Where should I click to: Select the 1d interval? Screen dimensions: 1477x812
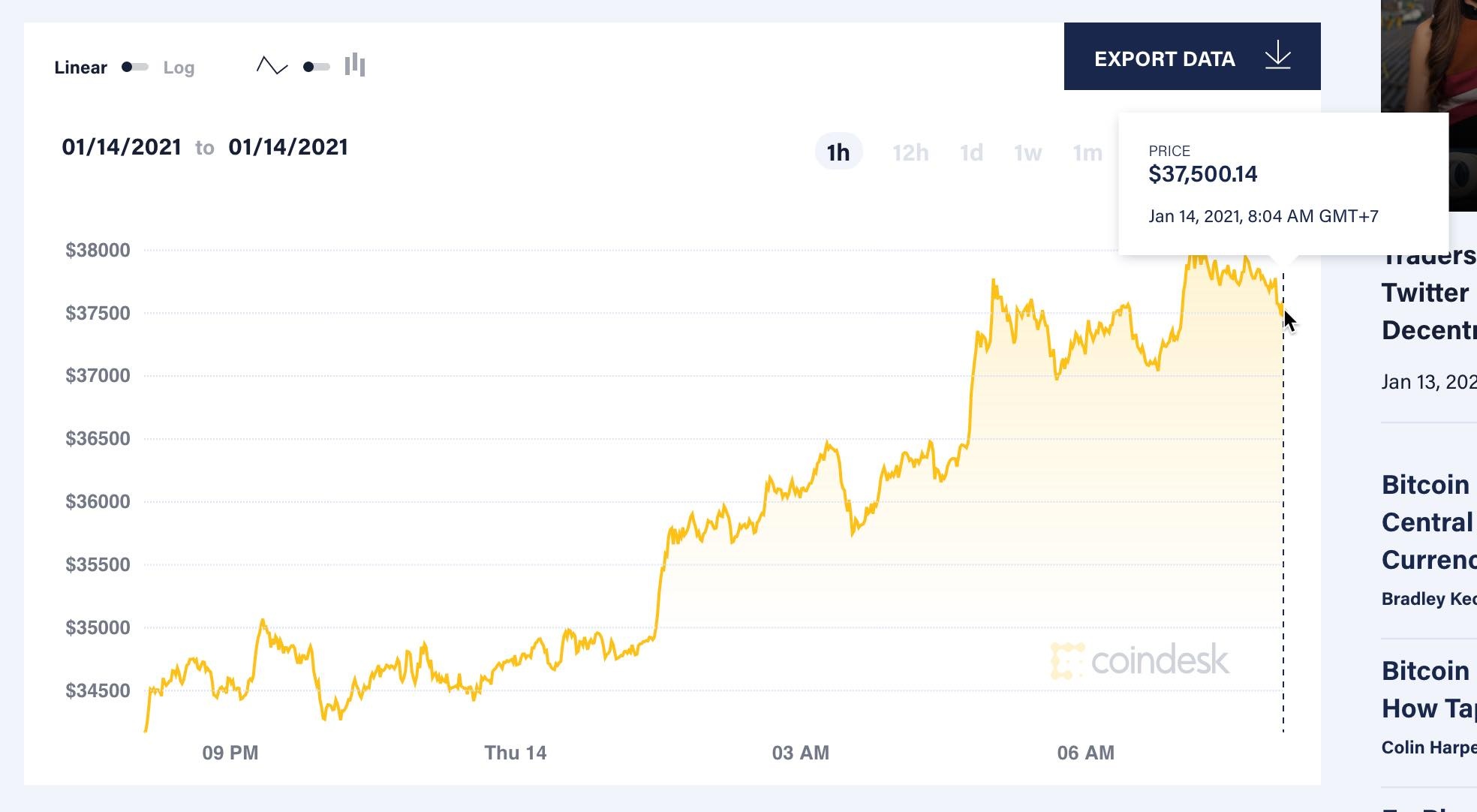coord(971,152)
